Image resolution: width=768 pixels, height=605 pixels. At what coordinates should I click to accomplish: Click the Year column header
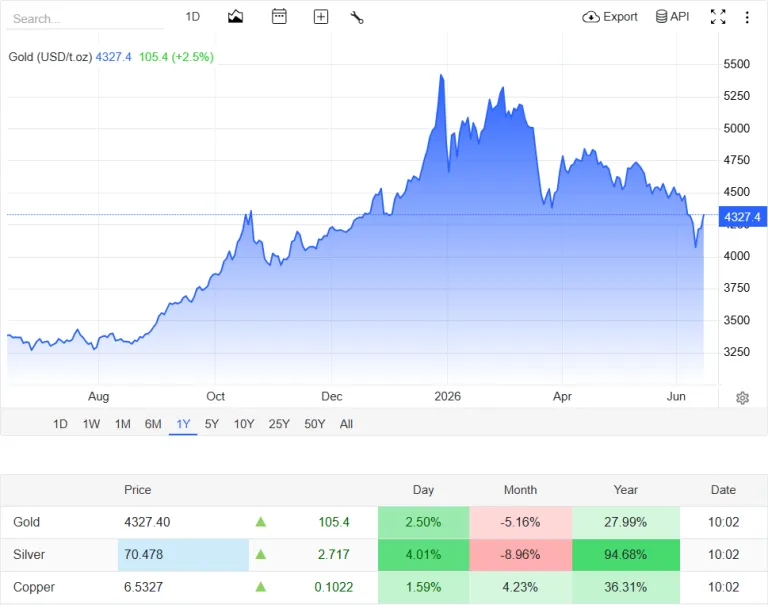[x=625, y=490]
